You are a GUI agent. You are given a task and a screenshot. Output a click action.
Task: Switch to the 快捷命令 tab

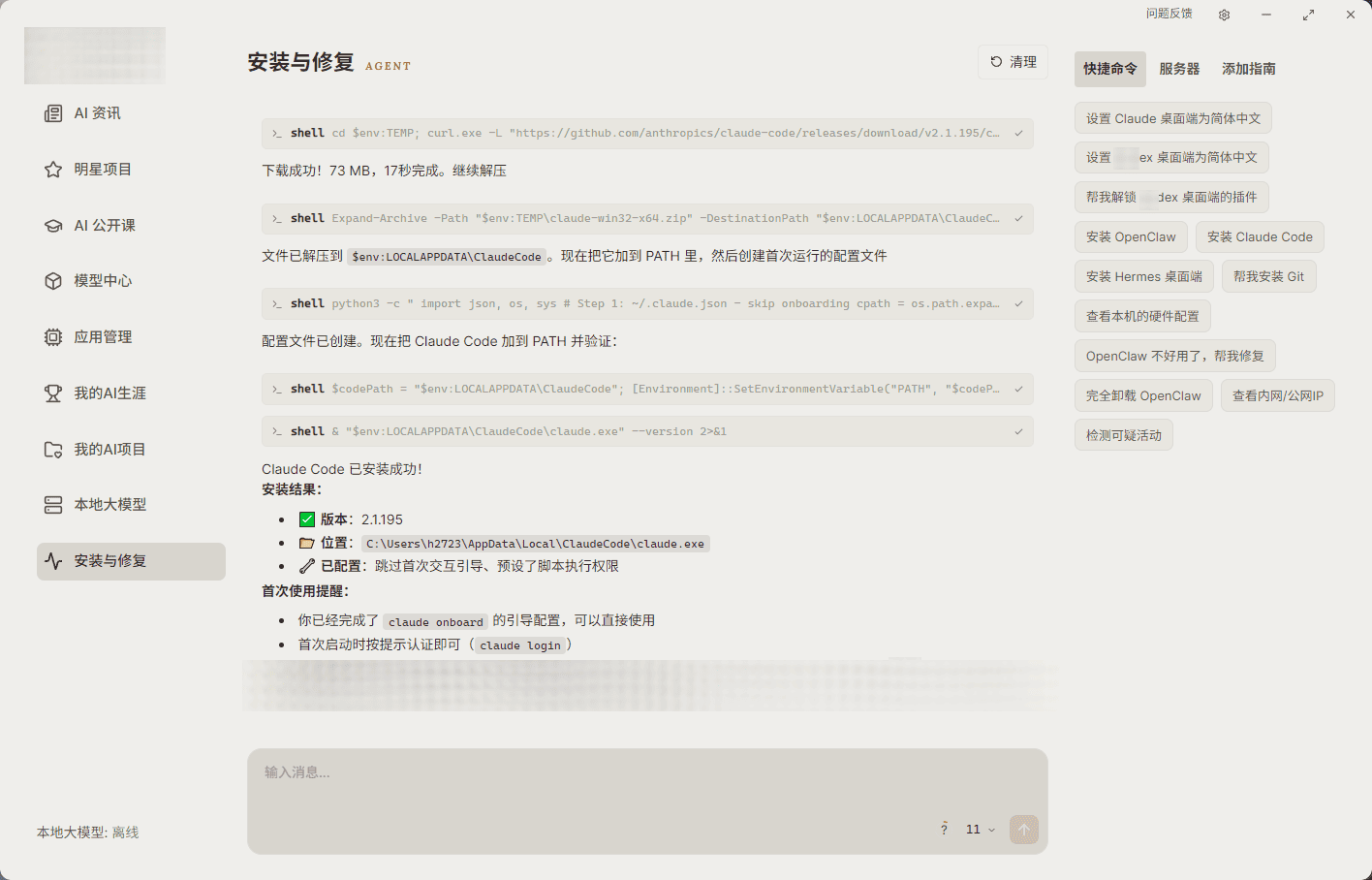click(x=1110, y=69)
